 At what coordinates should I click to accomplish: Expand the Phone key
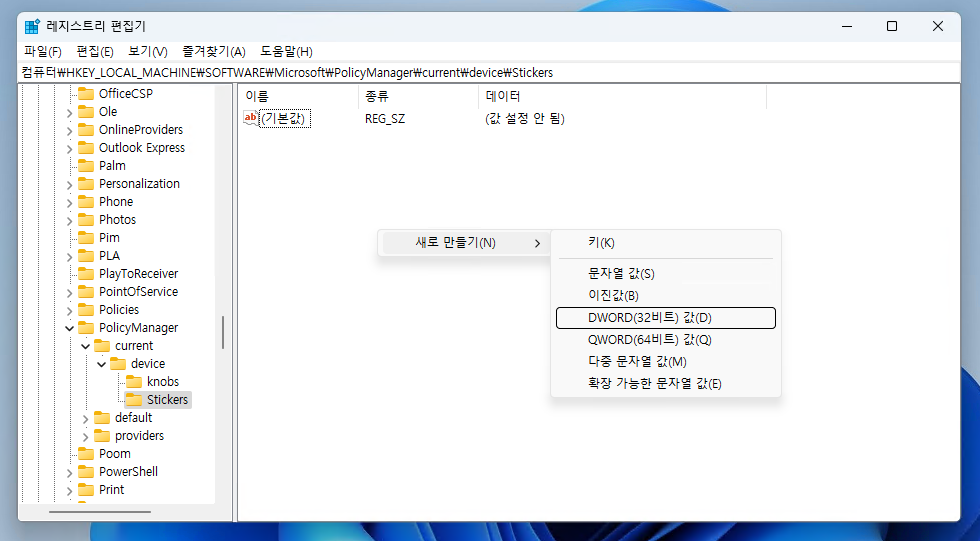(69, 203)
